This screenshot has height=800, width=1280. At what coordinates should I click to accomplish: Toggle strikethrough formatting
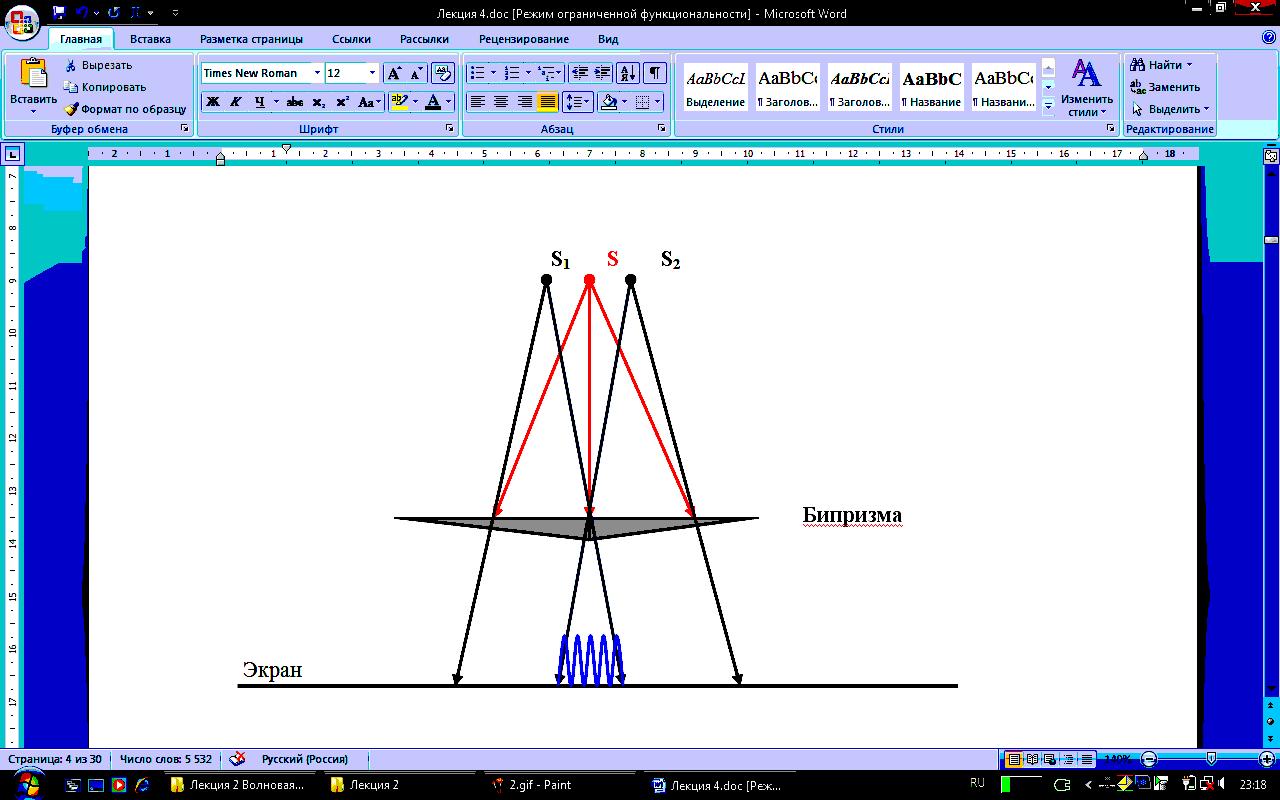coord(294,102)
